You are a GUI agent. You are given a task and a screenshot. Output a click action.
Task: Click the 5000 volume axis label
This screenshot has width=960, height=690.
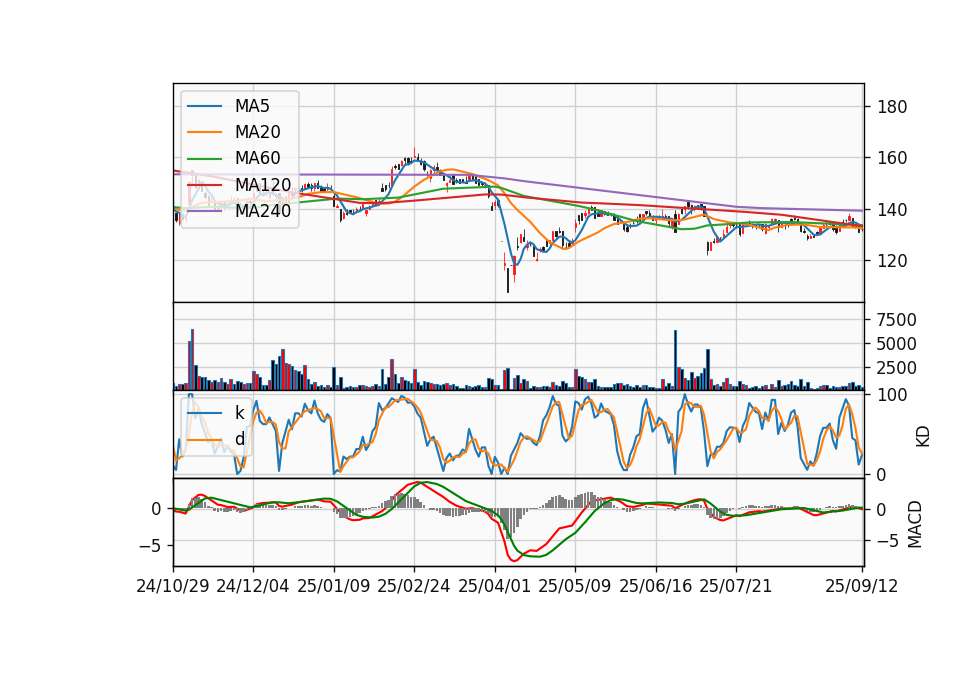tap(897, 344)
